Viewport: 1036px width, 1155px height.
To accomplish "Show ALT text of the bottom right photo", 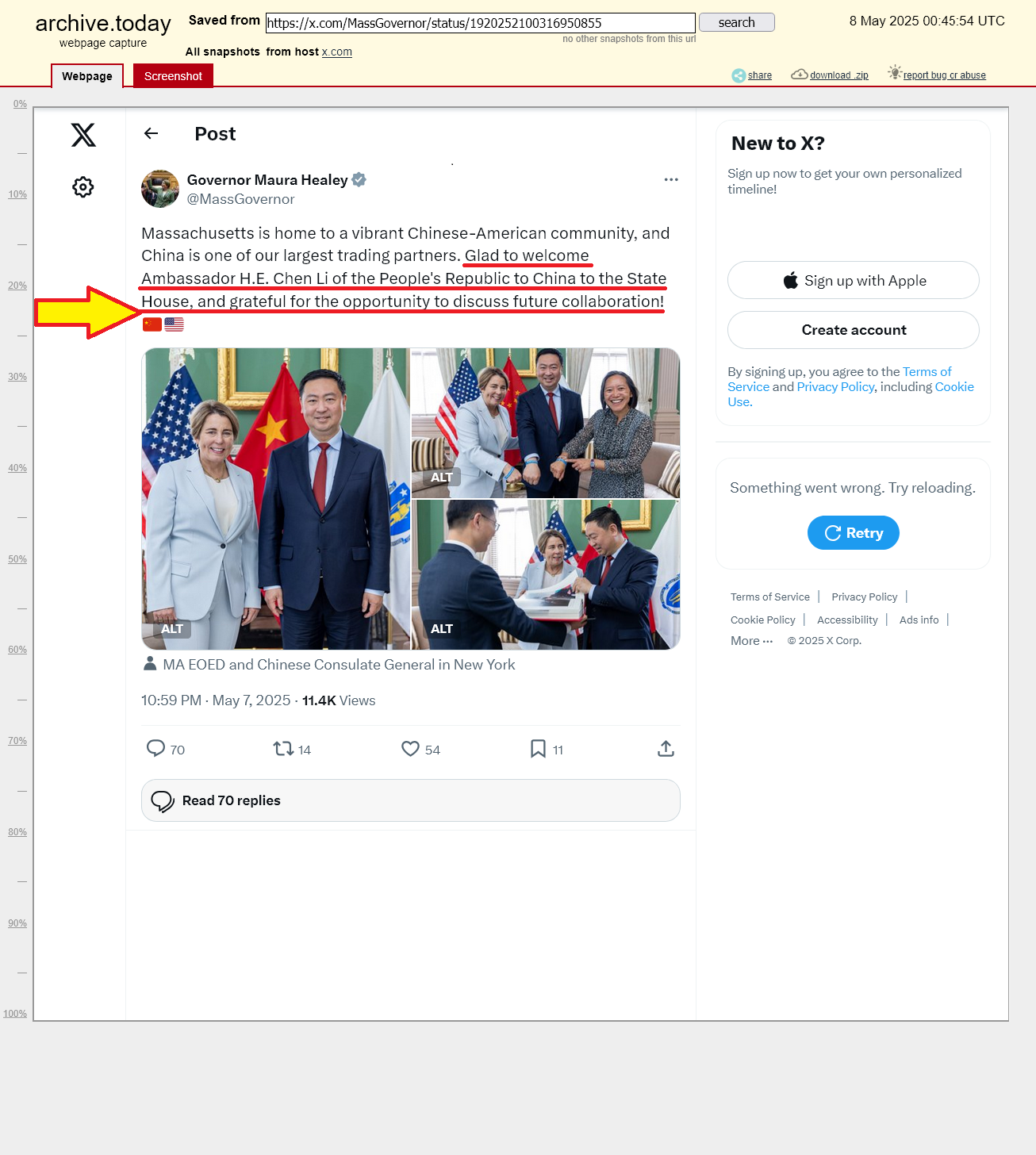I will [442, 628].
